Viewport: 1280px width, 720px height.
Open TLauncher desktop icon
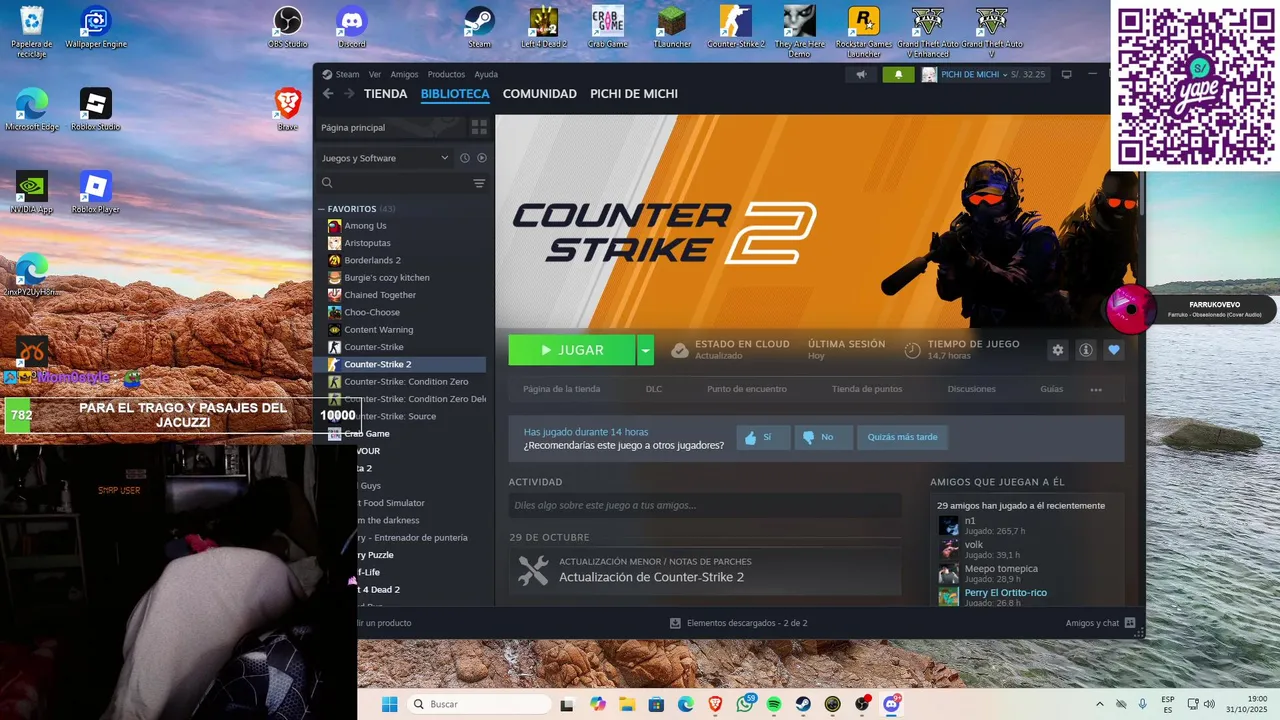pos(672,27)
